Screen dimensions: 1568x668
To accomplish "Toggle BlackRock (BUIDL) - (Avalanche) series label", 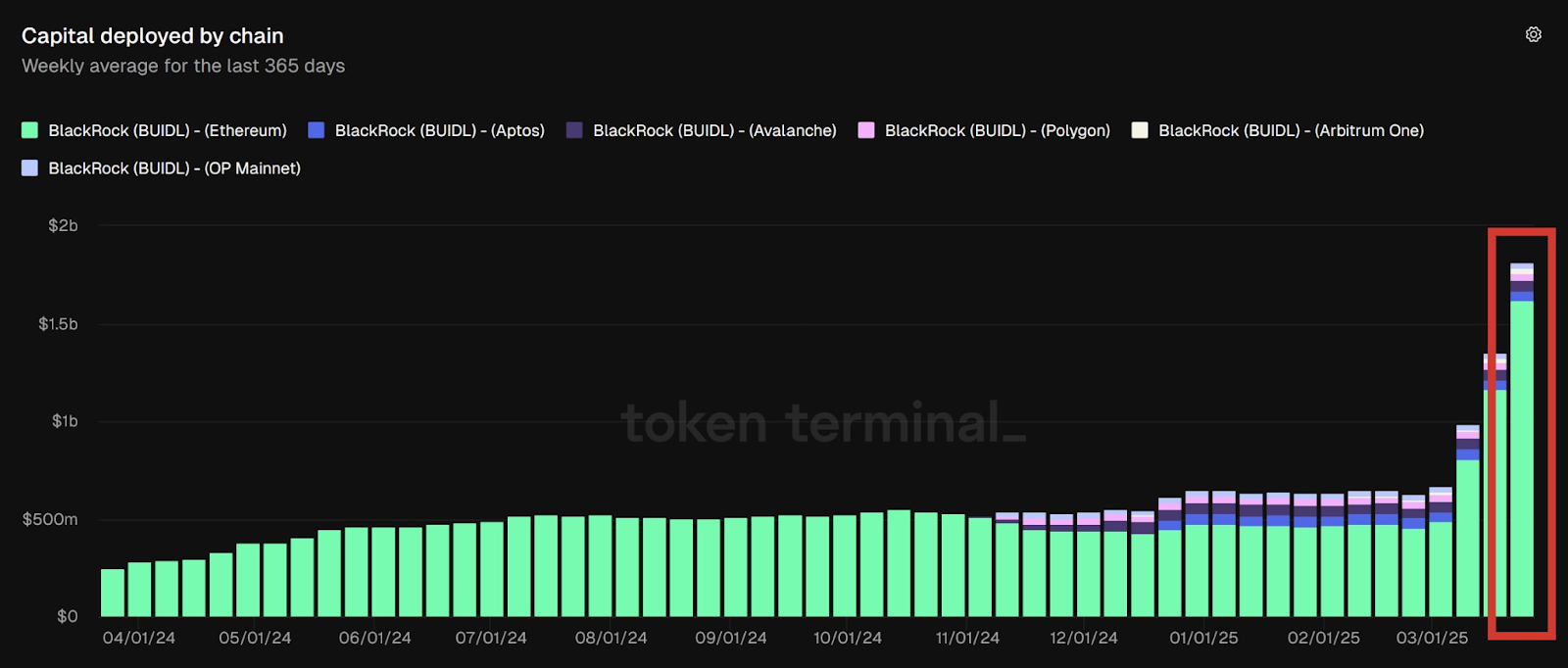I will (714, 130).
